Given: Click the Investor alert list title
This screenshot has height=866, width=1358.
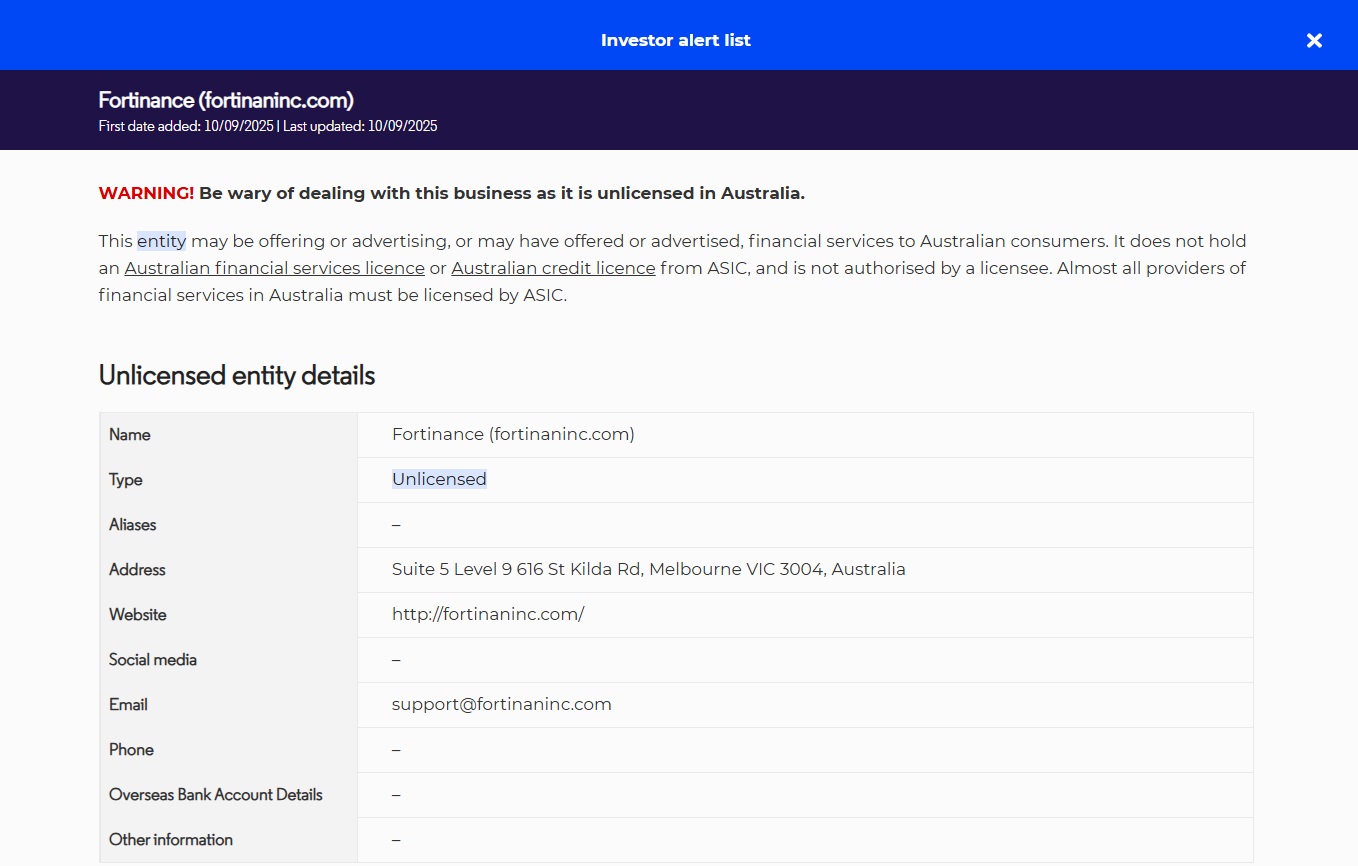Looking at the screenshot, I should click(675, 40).
